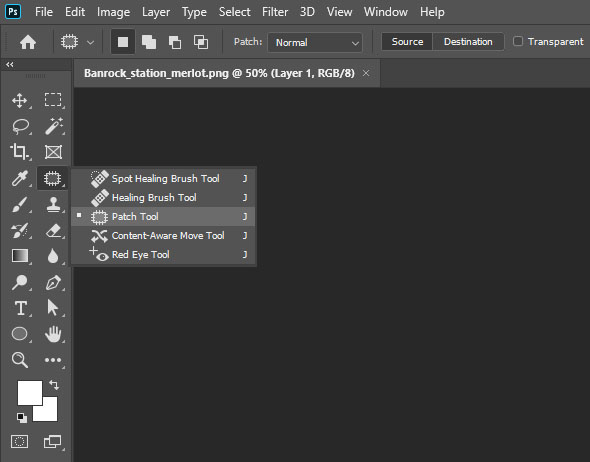
Task: Open the Edit Toolbar three-dots menu
Action: tap(53, 360)
